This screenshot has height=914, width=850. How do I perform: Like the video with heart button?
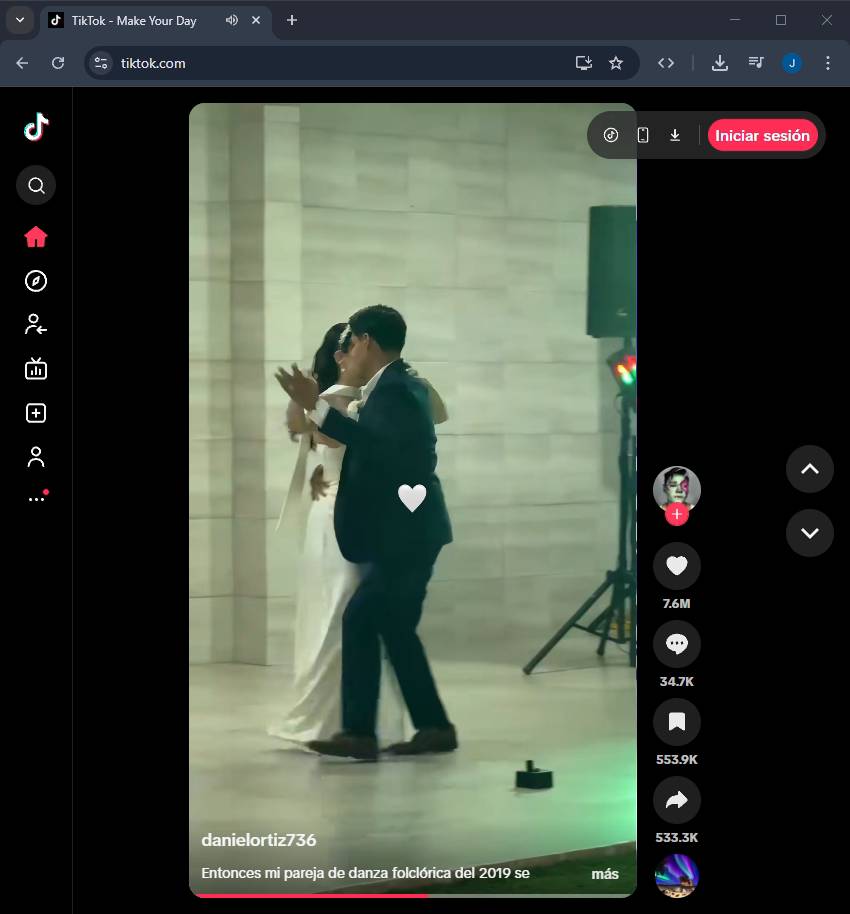coord(676,567)
